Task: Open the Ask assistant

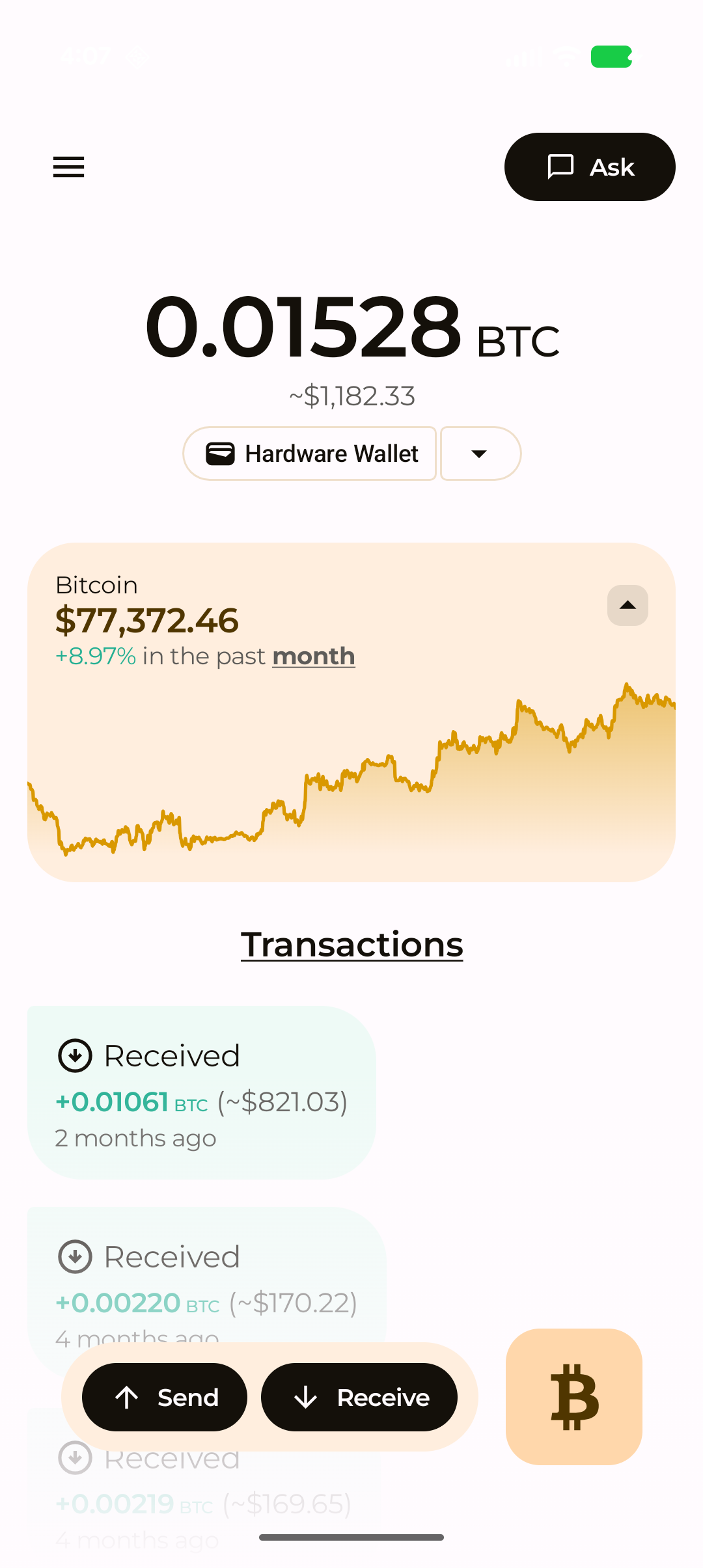Action: 589,167
